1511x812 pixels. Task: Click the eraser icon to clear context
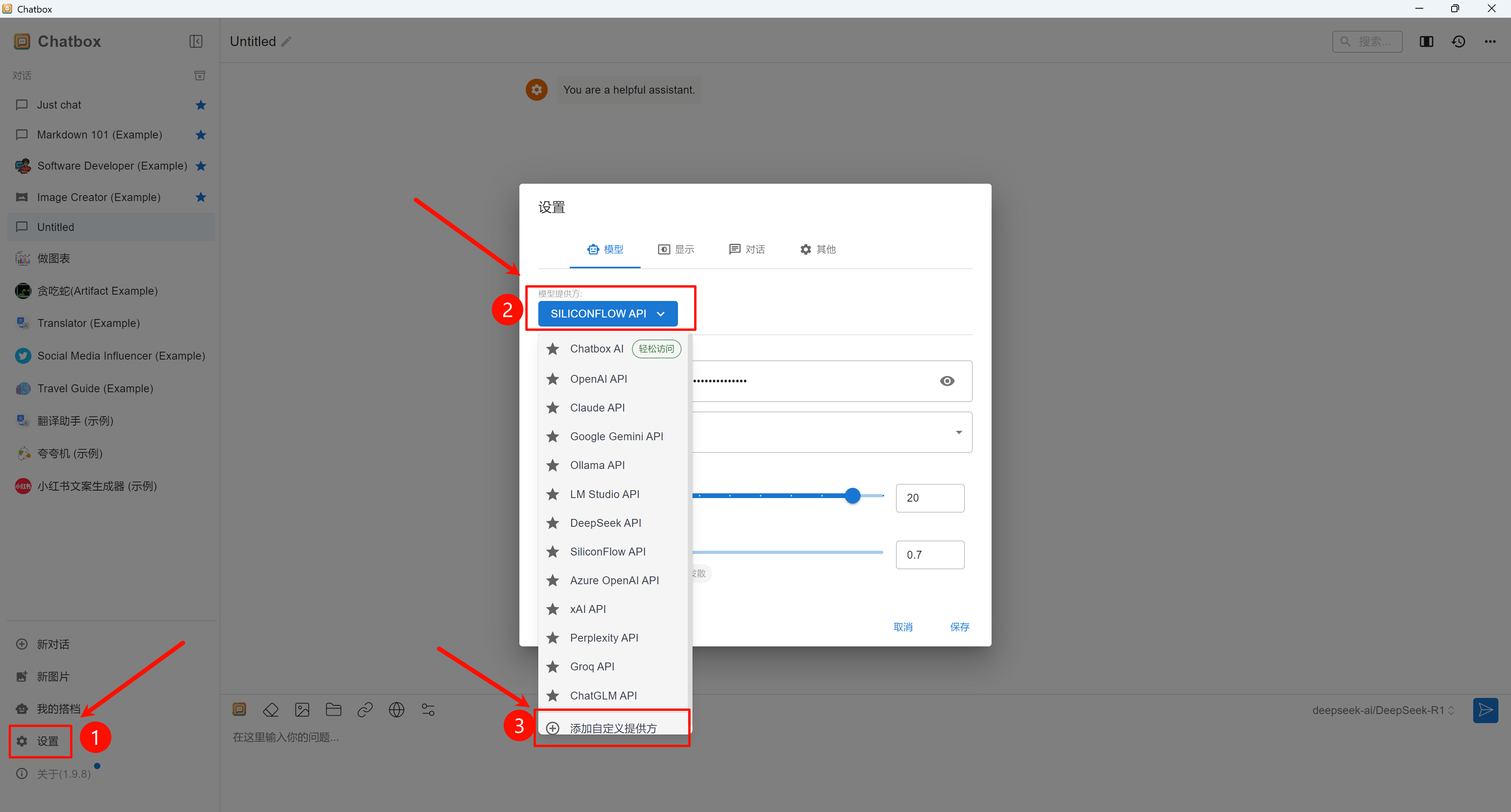[271, 709]
